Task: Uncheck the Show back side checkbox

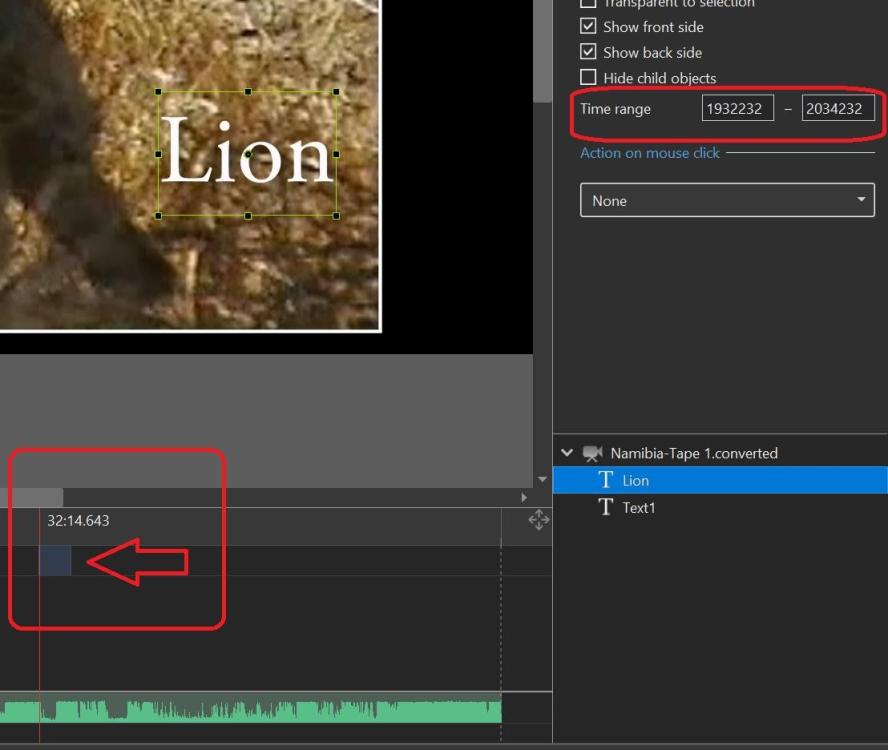Action: (588, 52)
